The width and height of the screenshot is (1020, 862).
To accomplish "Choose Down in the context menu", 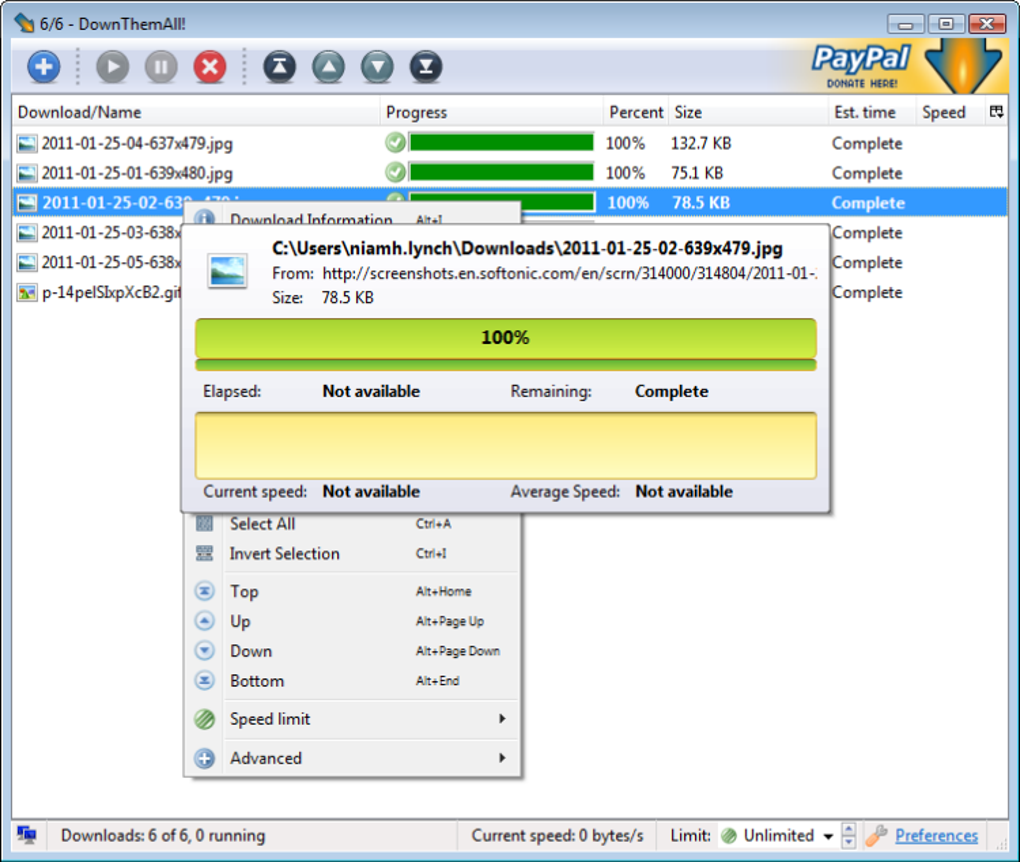I will [x=351, y=651].
